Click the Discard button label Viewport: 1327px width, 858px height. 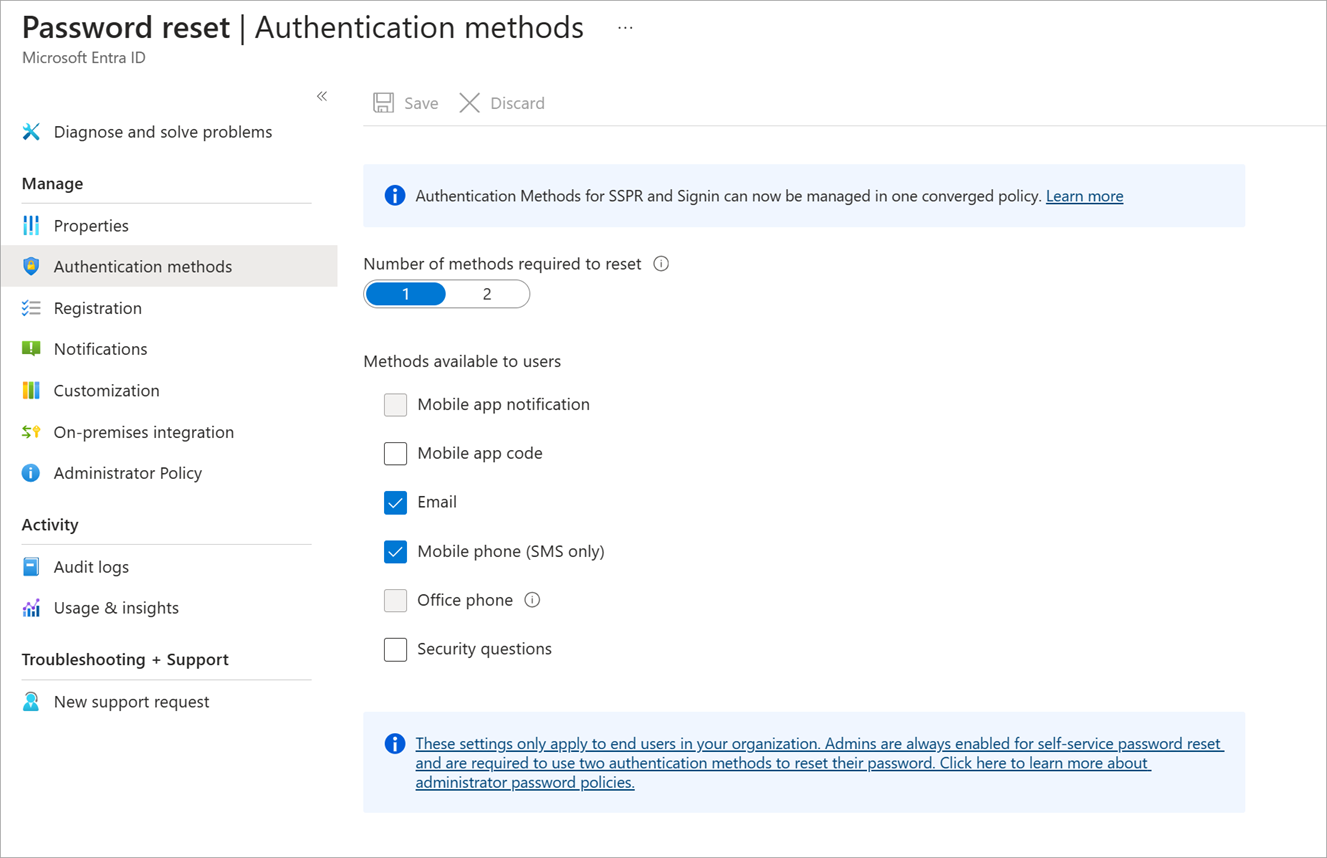pyautogui.click(x=517, y=103)
